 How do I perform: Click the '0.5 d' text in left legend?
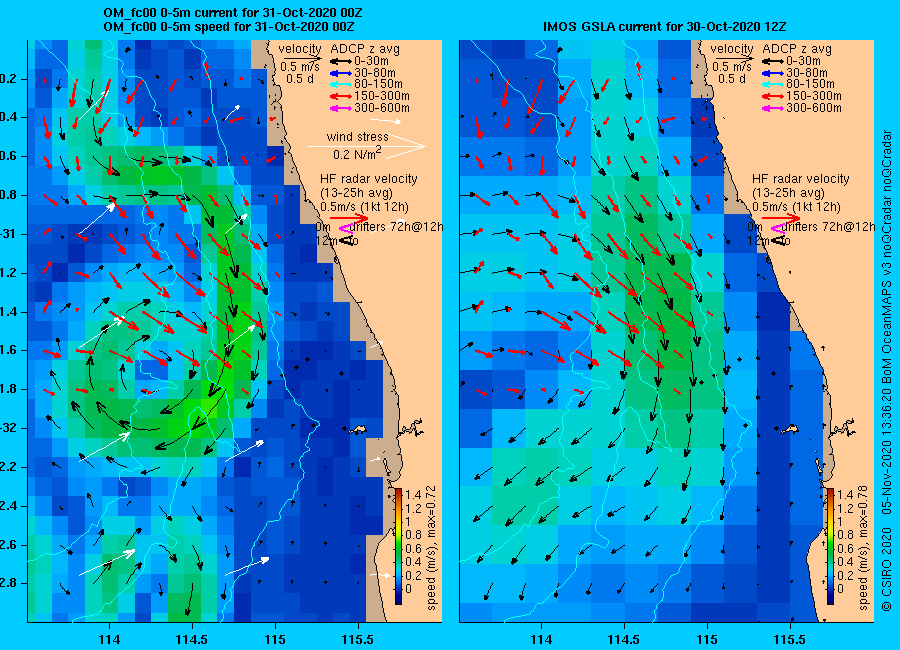[300, 79]
